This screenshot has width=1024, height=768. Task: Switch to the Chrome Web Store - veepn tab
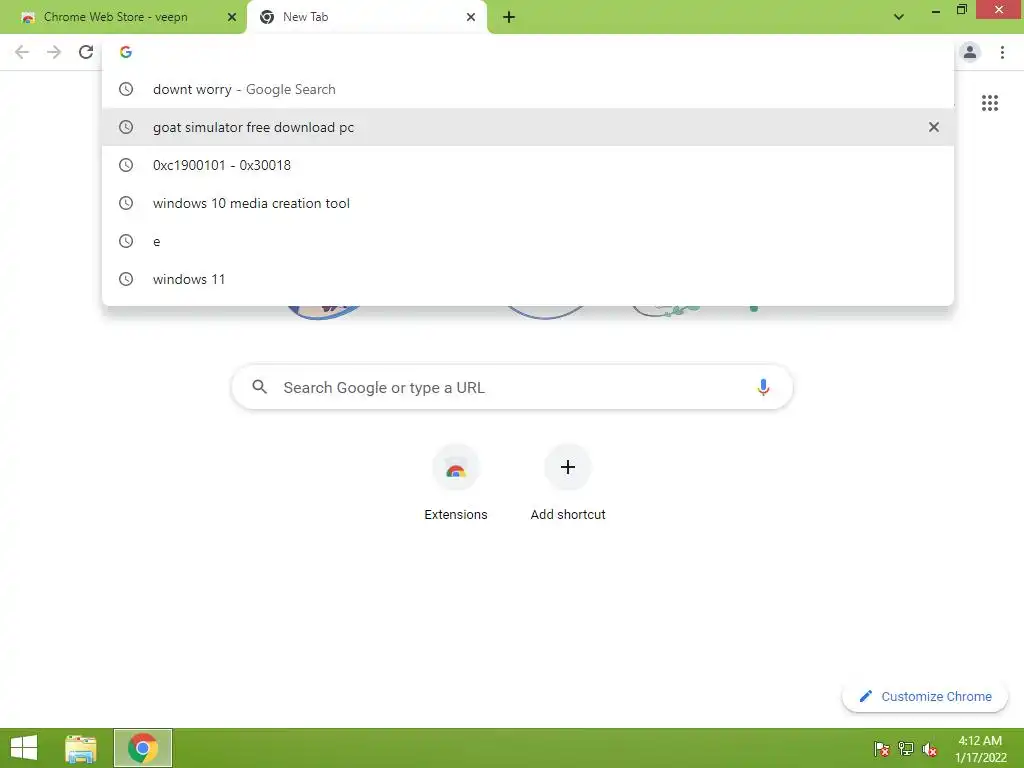click(x=123, y=17)
